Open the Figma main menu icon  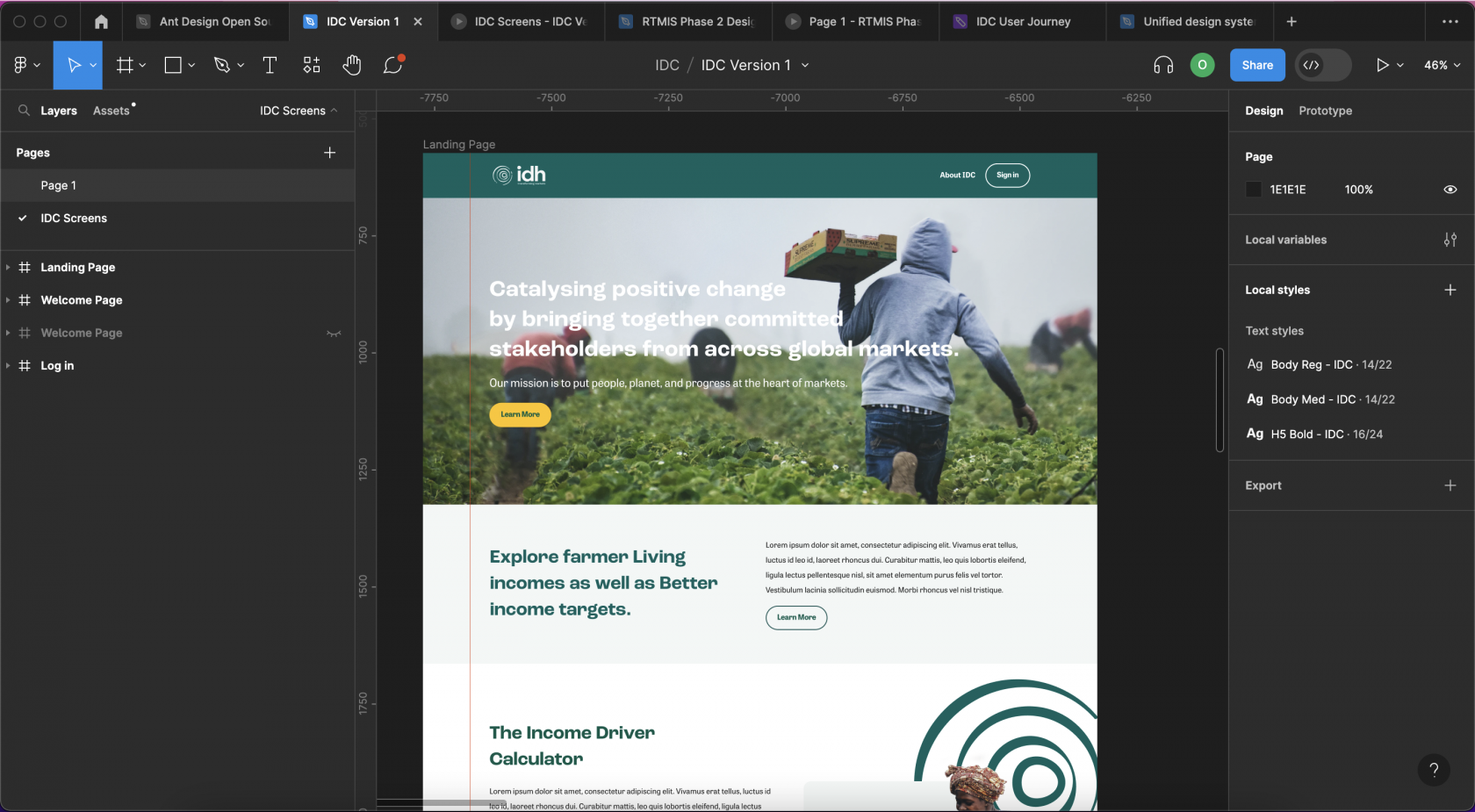point(20,65)
